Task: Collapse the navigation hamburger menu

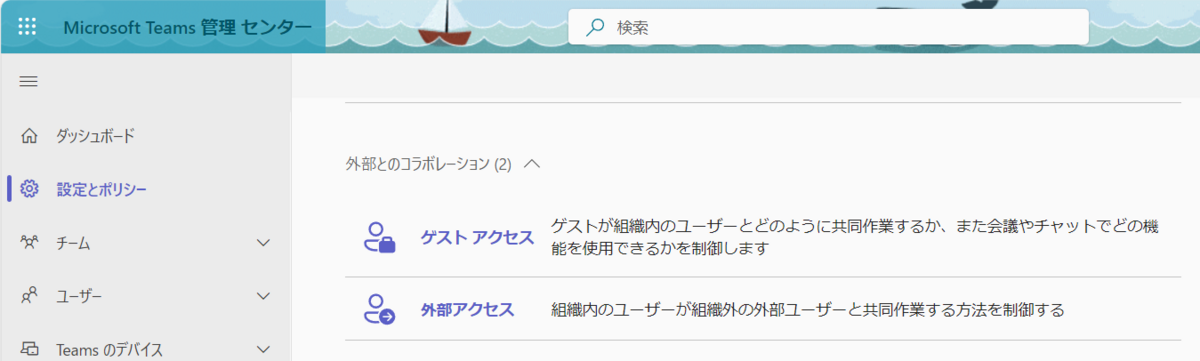Action: [x=29, y=81]
